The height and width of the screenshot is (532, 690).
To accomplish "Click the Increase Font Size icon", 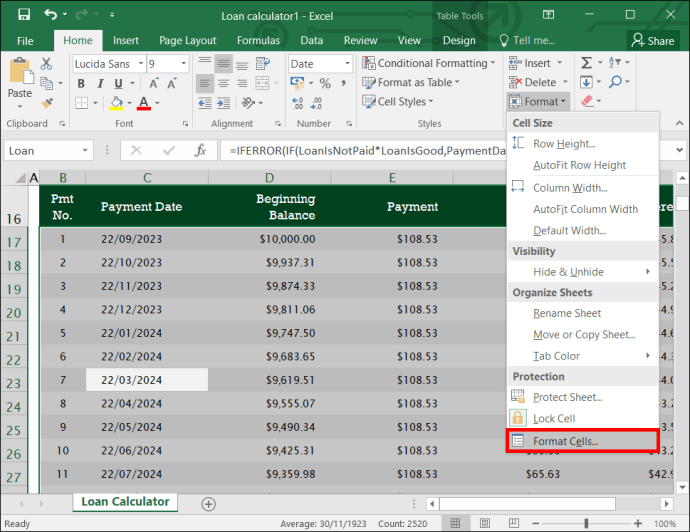I will click(154, 83).
